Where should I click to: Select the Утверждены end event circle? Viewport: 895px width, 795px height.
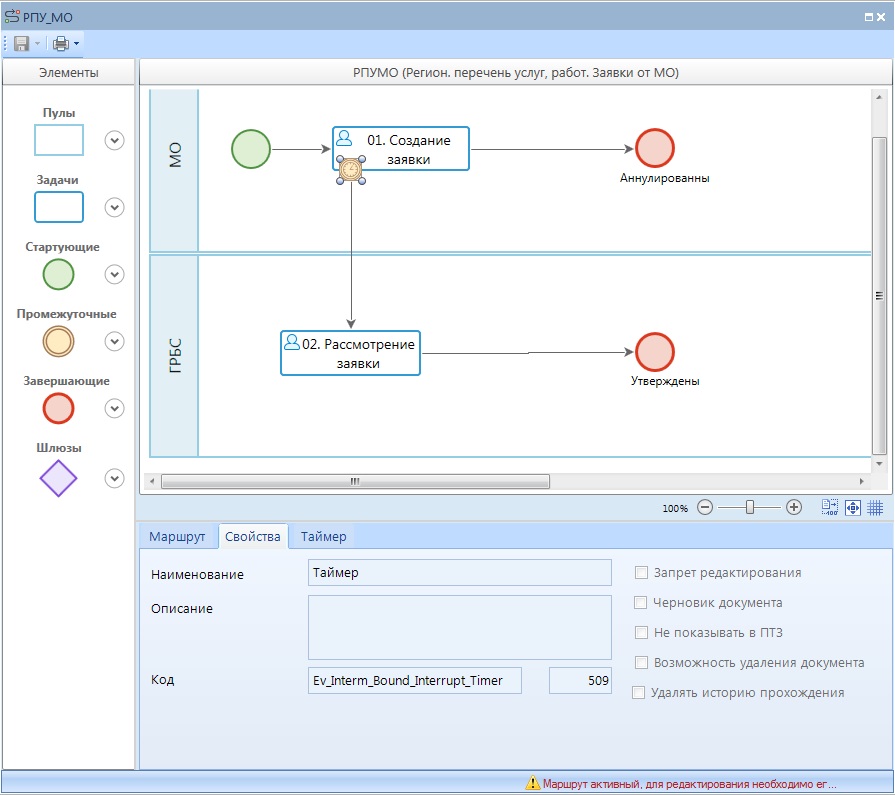[655, 352]
